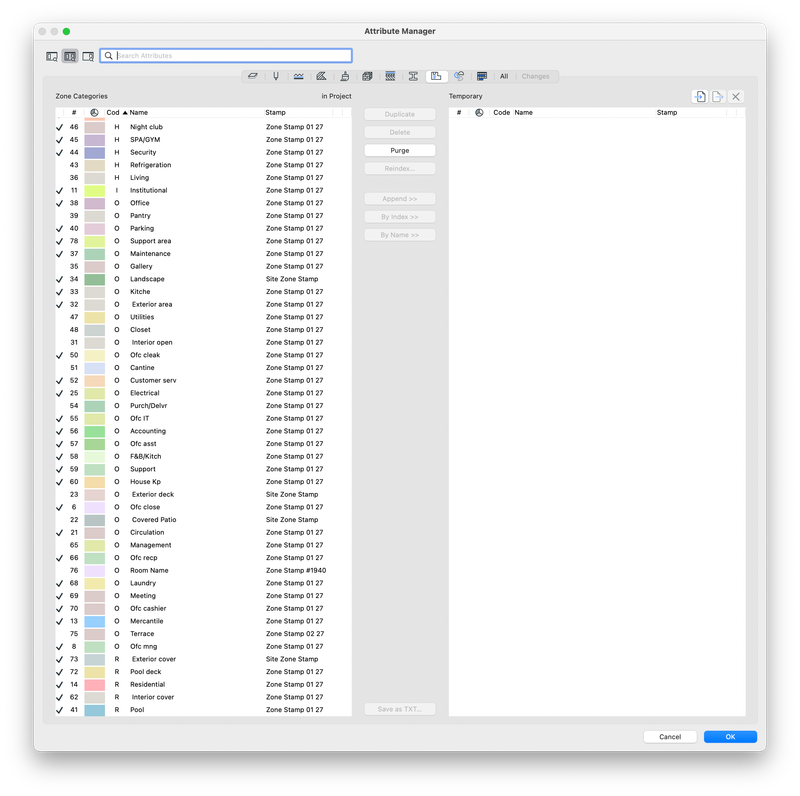Open the Line Types tab
This screenshot has height=796, width=800.
pyautogui.click(x=298, y=77)
